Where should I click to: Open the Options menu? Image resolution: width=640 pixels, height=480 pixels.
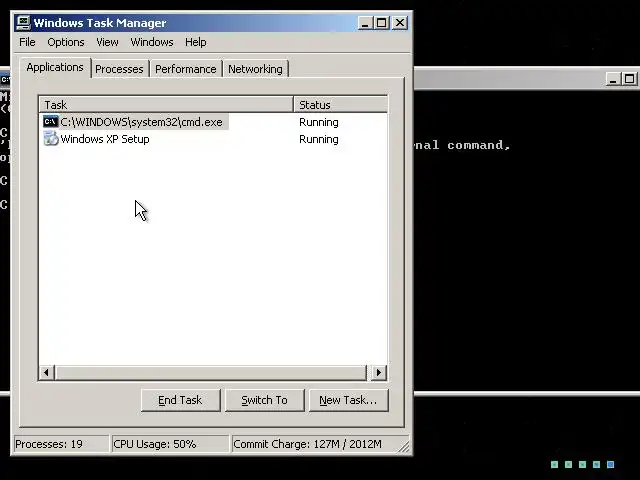point(66,42)
